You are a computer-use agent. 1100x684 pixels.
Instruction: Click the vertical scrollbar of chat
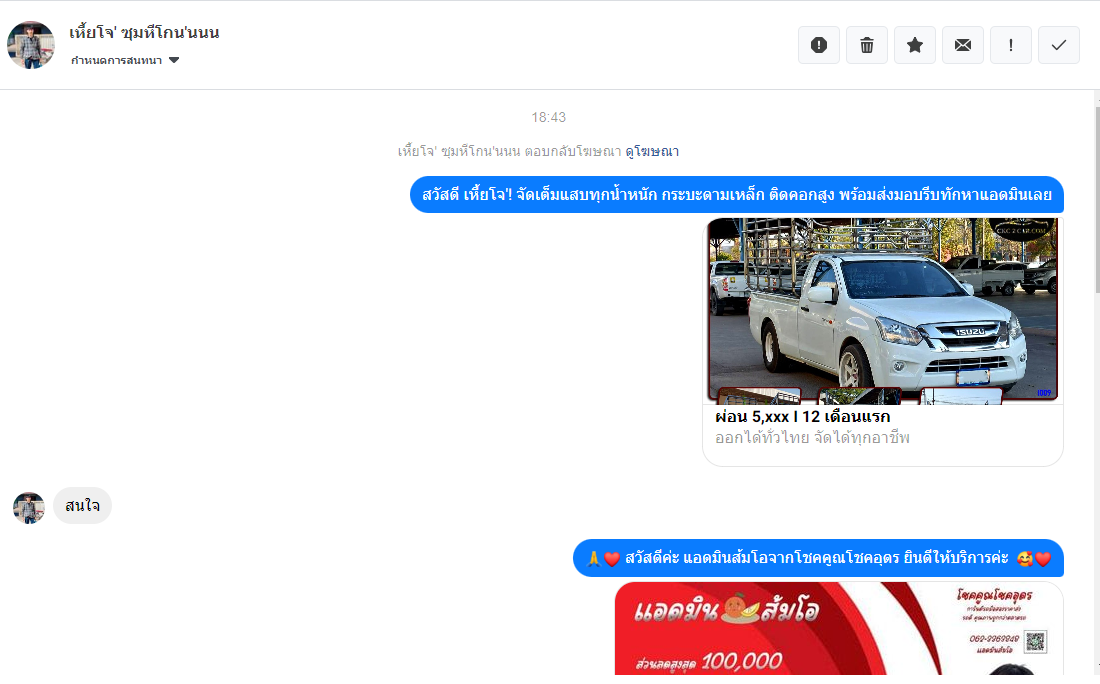click(x=1096, y=382)
